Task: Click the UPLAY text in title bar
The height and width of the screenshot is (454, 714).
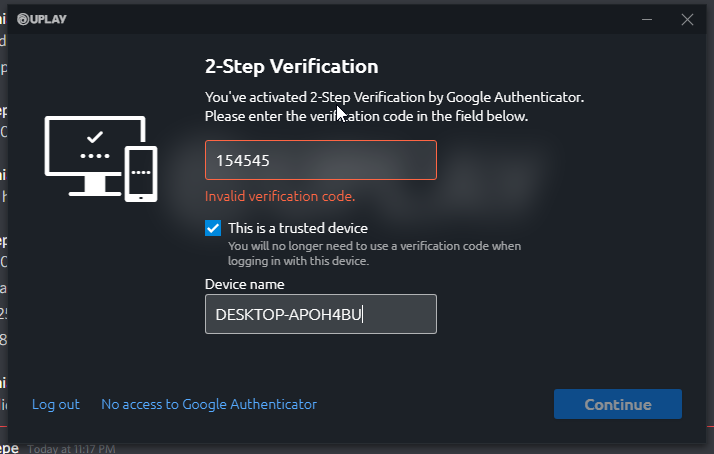Action: pyautogui.click(x=49, y=19)
